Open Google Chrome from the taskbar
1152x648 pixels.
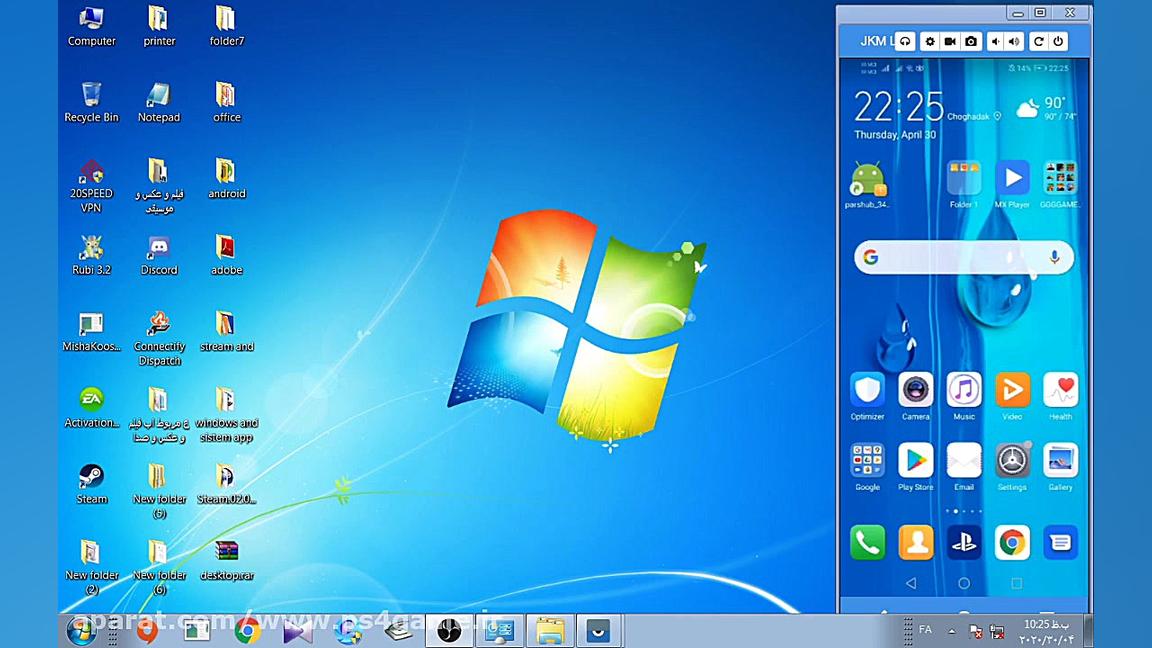click(x=248, y=630)
